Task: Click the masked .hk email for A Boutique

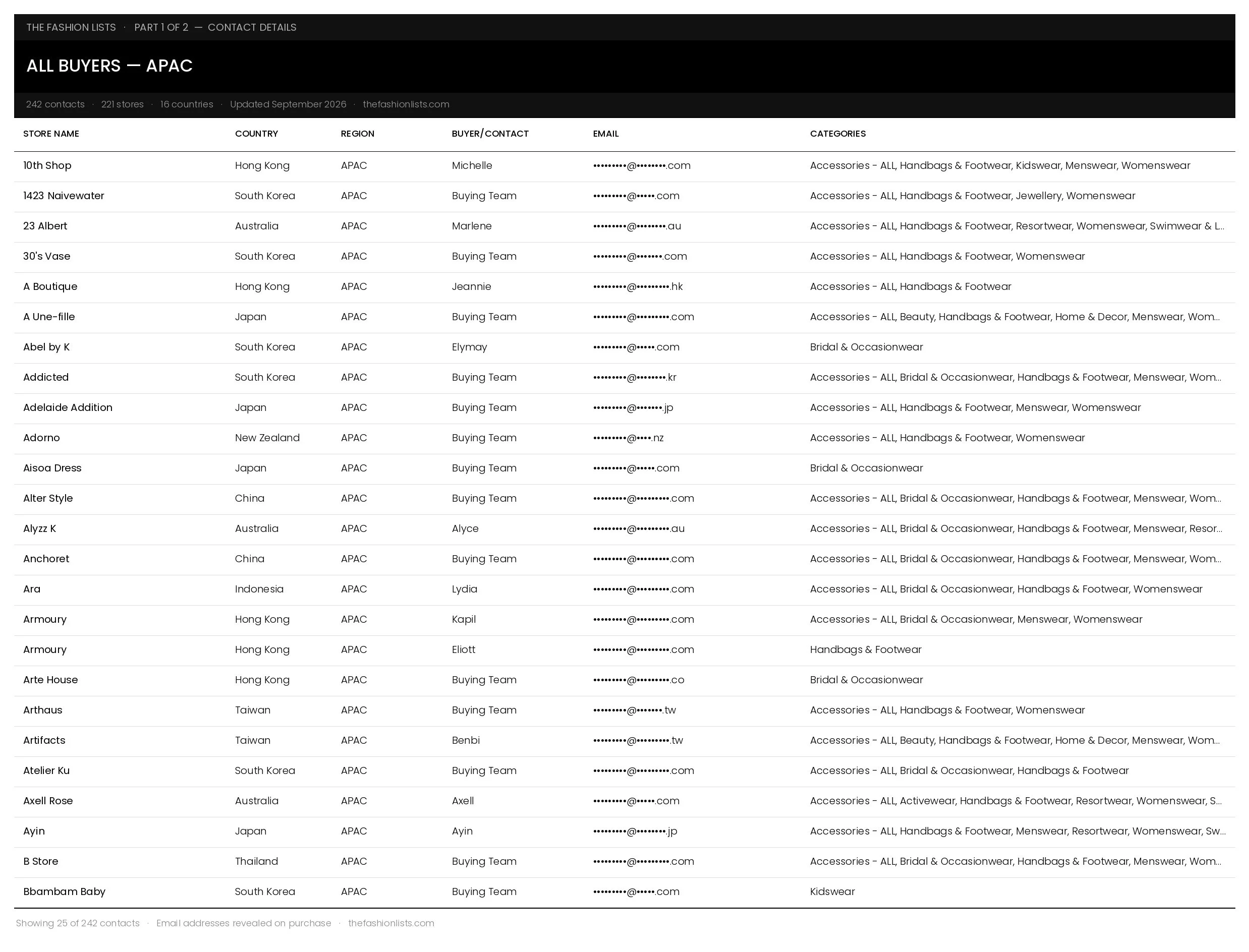Action: [638, 287]
